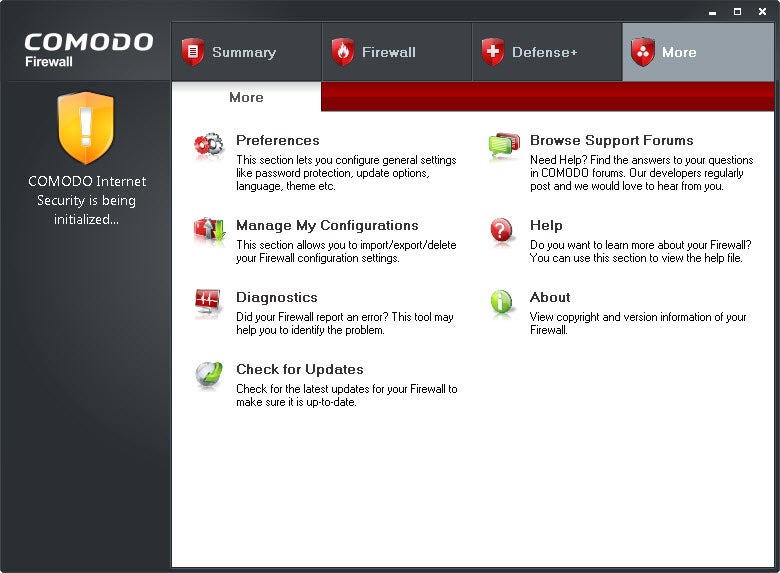Click the Check for Updates arrow icon
Image resolution: width=780 pixels, height=573 pixels.
pos(209,375)
